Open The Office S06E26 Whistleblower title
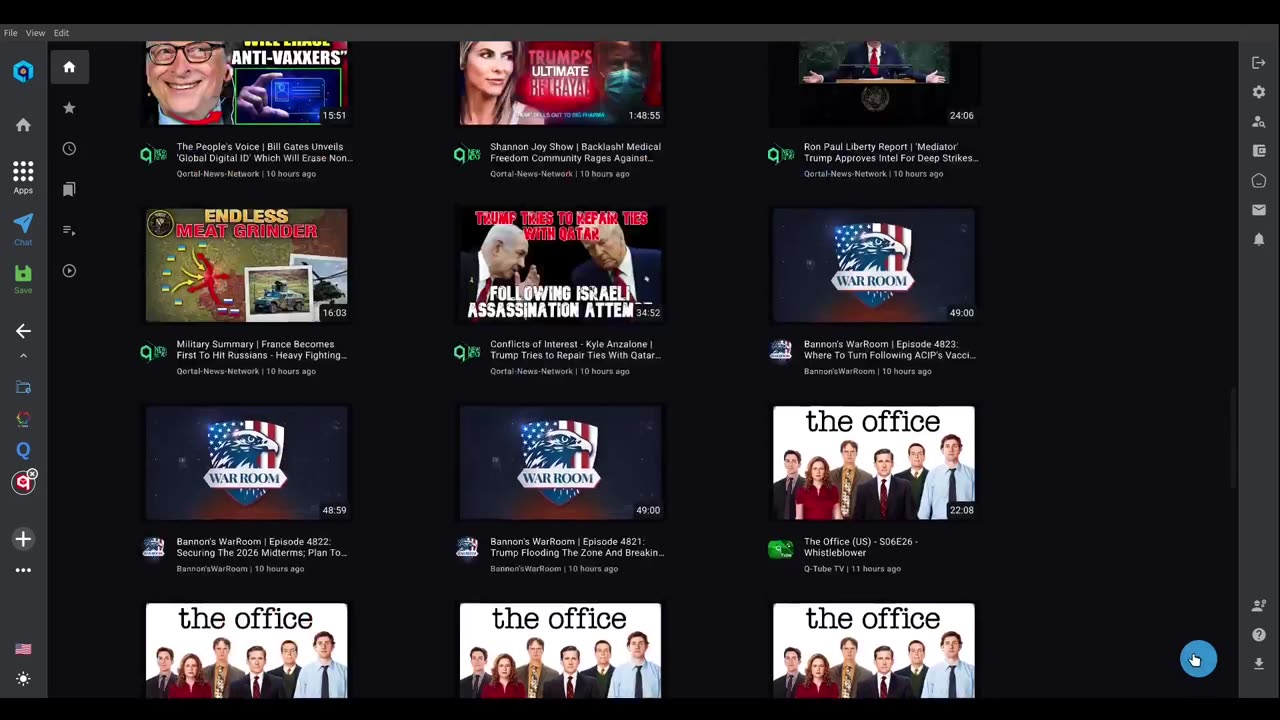1280x720 pixels. pyautogui.click(x=861, y=547)
